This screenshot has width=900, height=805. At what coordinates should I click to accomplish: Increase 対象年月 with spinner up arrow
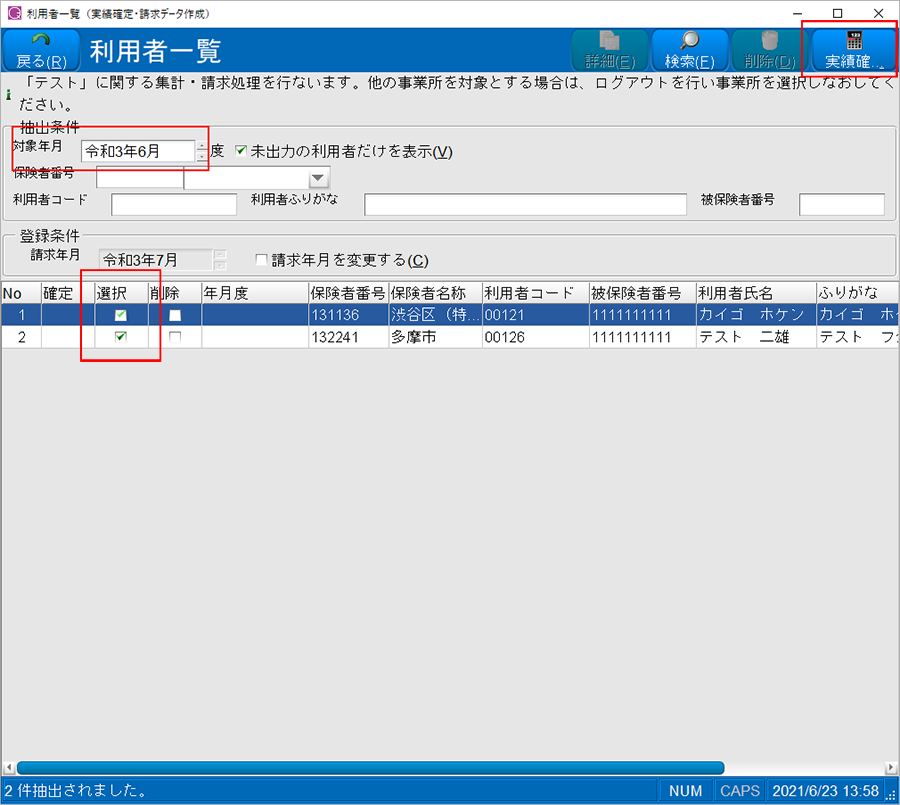pyautogui.click(x=202, y=146)
